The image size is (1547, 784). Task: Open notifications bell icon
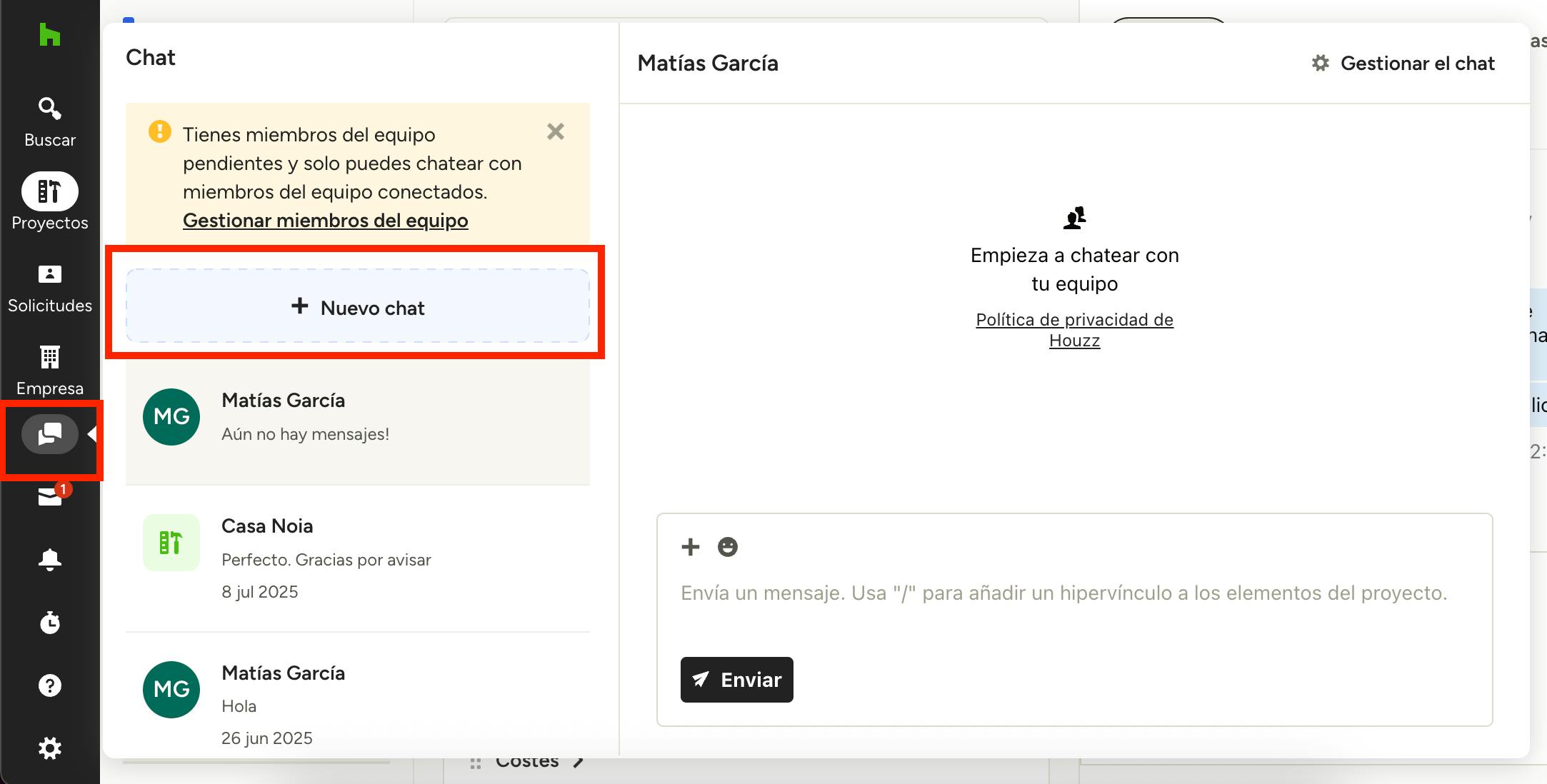(x=50, y=559)
